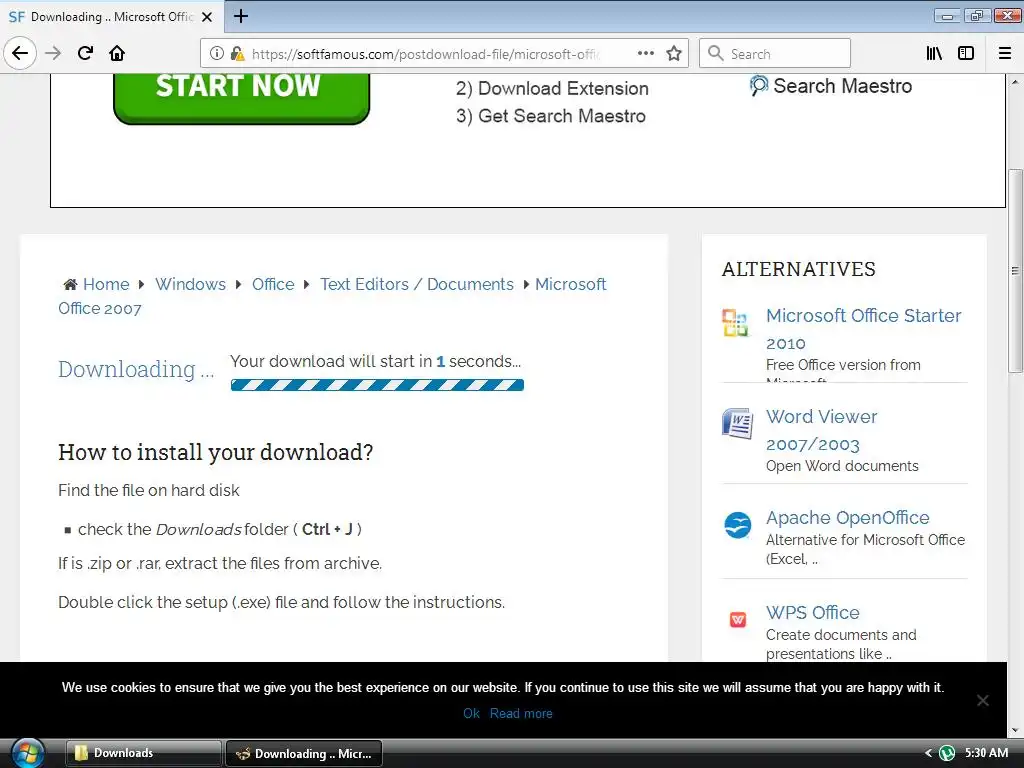Click the magnifier icon in Search box
The height and width of the screenshot is (768, 1024).
[x=716, y=53]
